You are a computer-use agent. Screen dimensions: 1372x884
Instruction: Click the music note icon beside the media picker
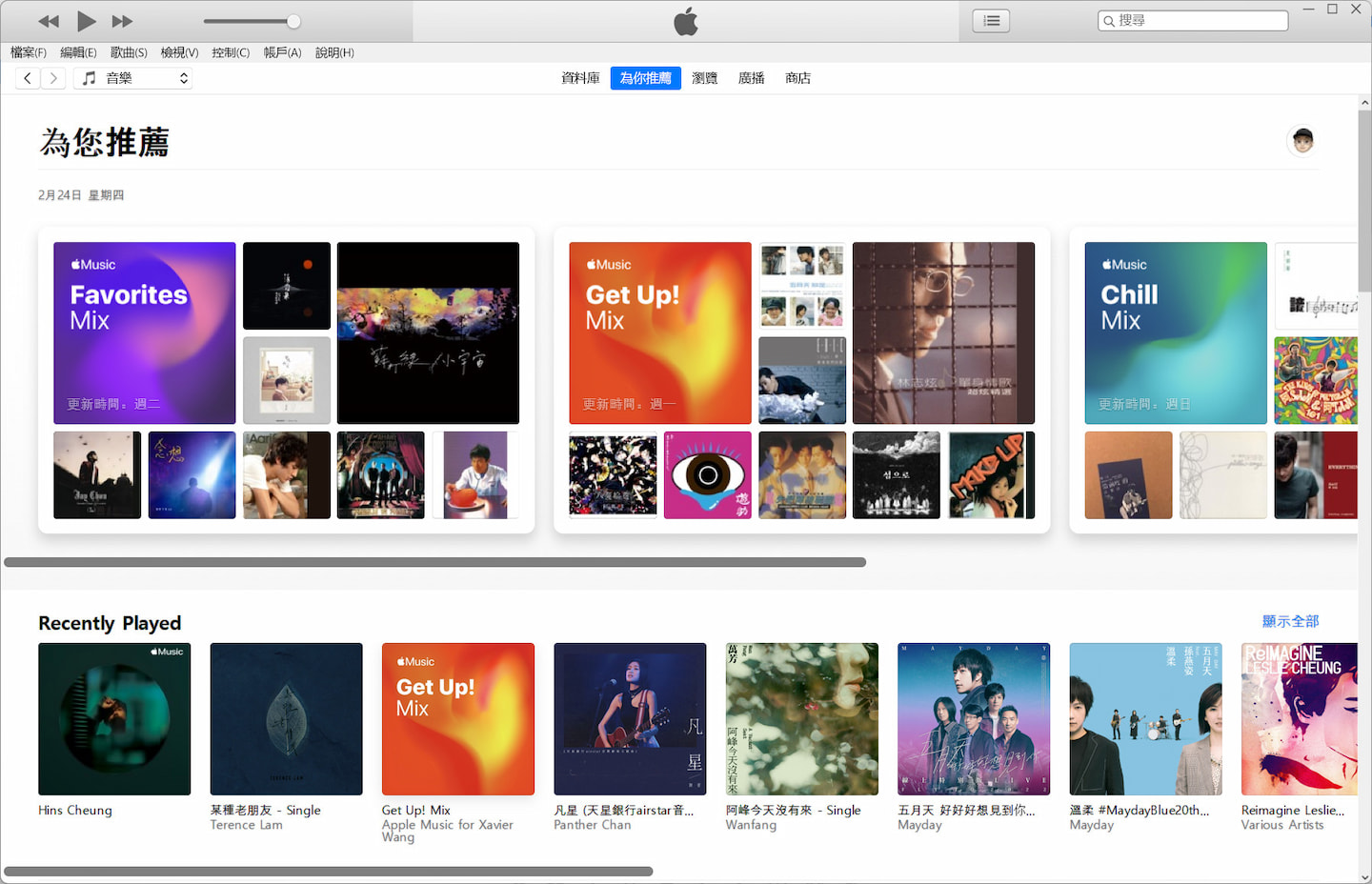coord(88,77)
